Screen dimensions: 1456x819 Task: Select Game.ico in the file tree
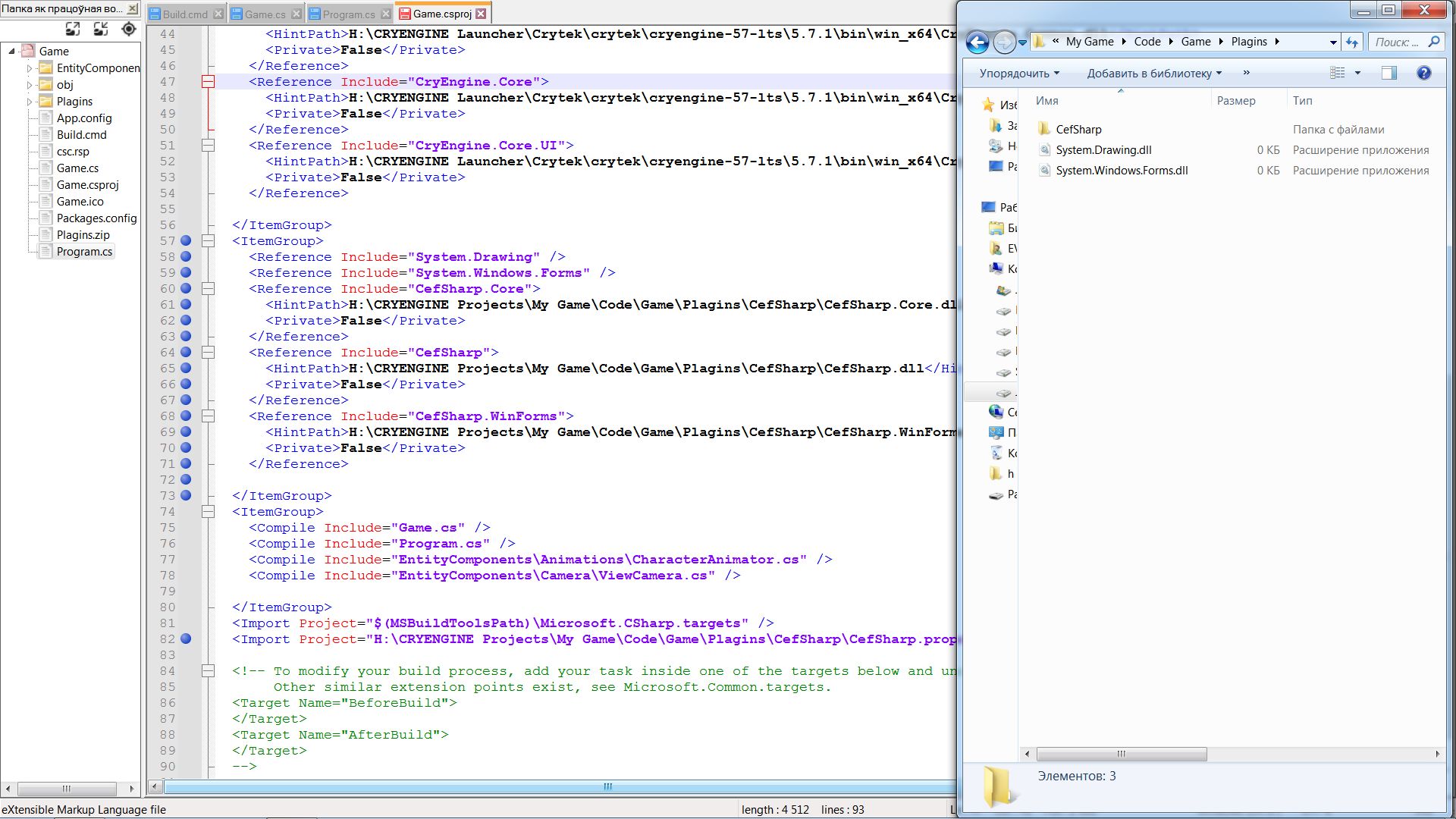click(x=80, y=201)
